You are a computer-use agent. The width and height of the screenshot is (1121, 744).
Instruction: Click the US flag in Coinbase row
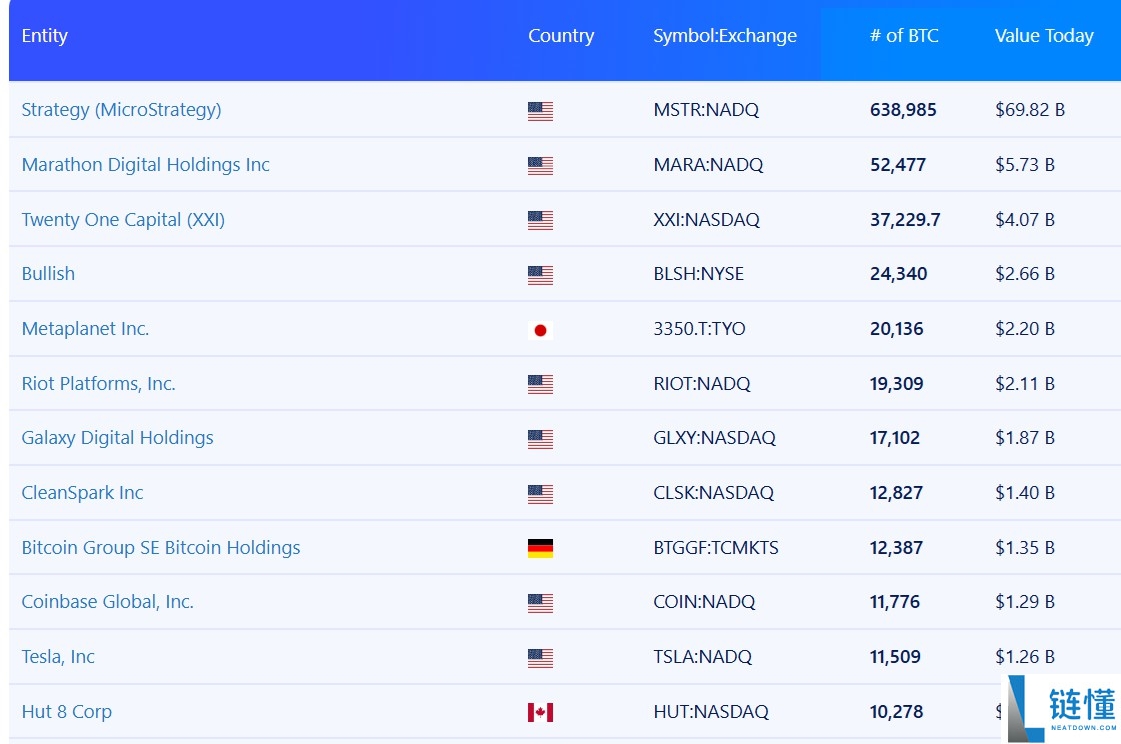(x=540, y=603)
